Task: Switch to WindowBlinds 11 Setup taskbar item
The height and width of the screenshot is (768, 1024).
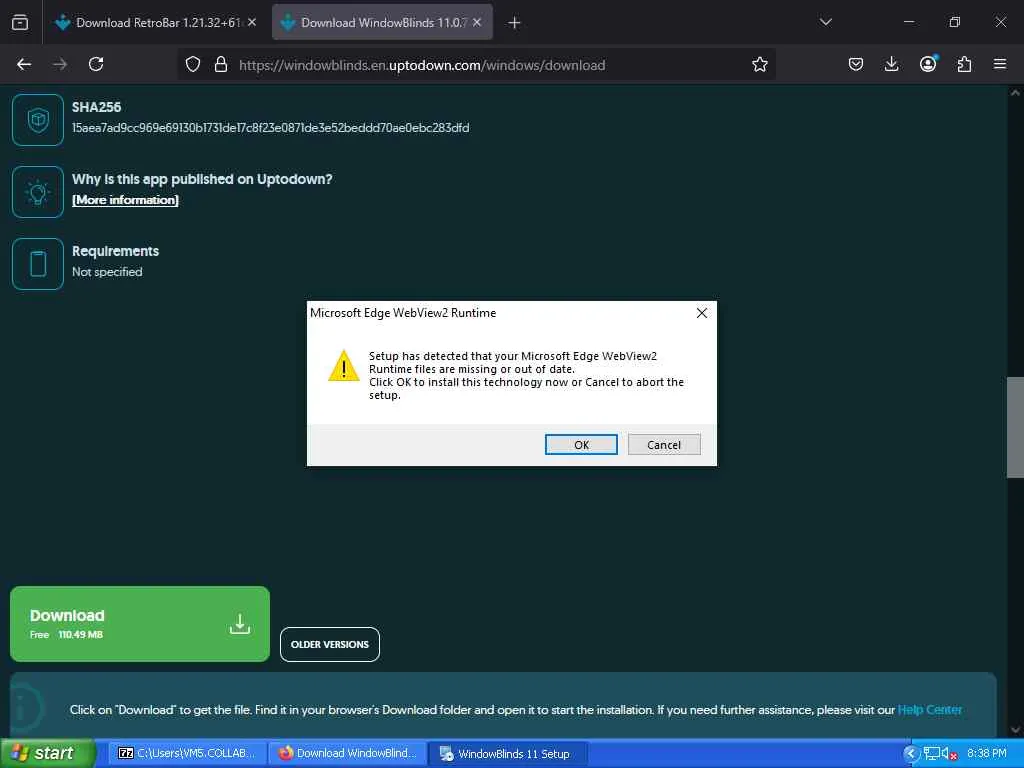Action: (508, 754)
